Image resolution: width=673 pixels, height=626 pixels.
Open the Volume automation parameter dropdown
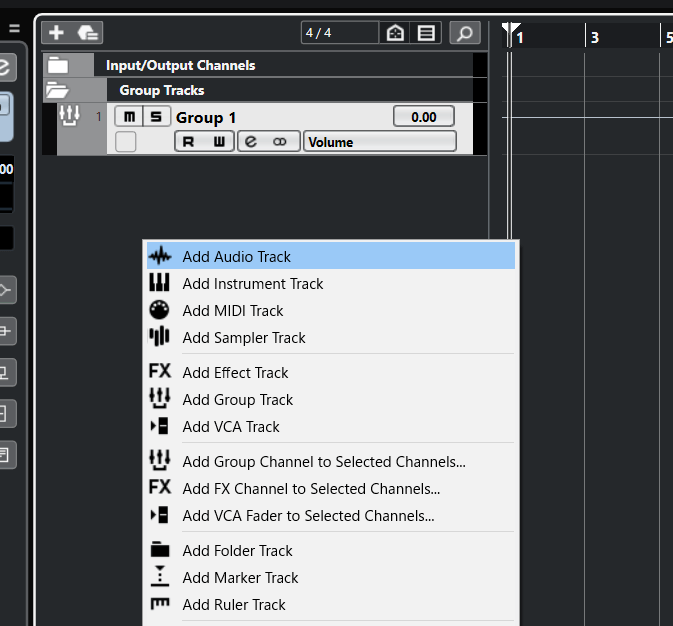[x=379, y=142]
